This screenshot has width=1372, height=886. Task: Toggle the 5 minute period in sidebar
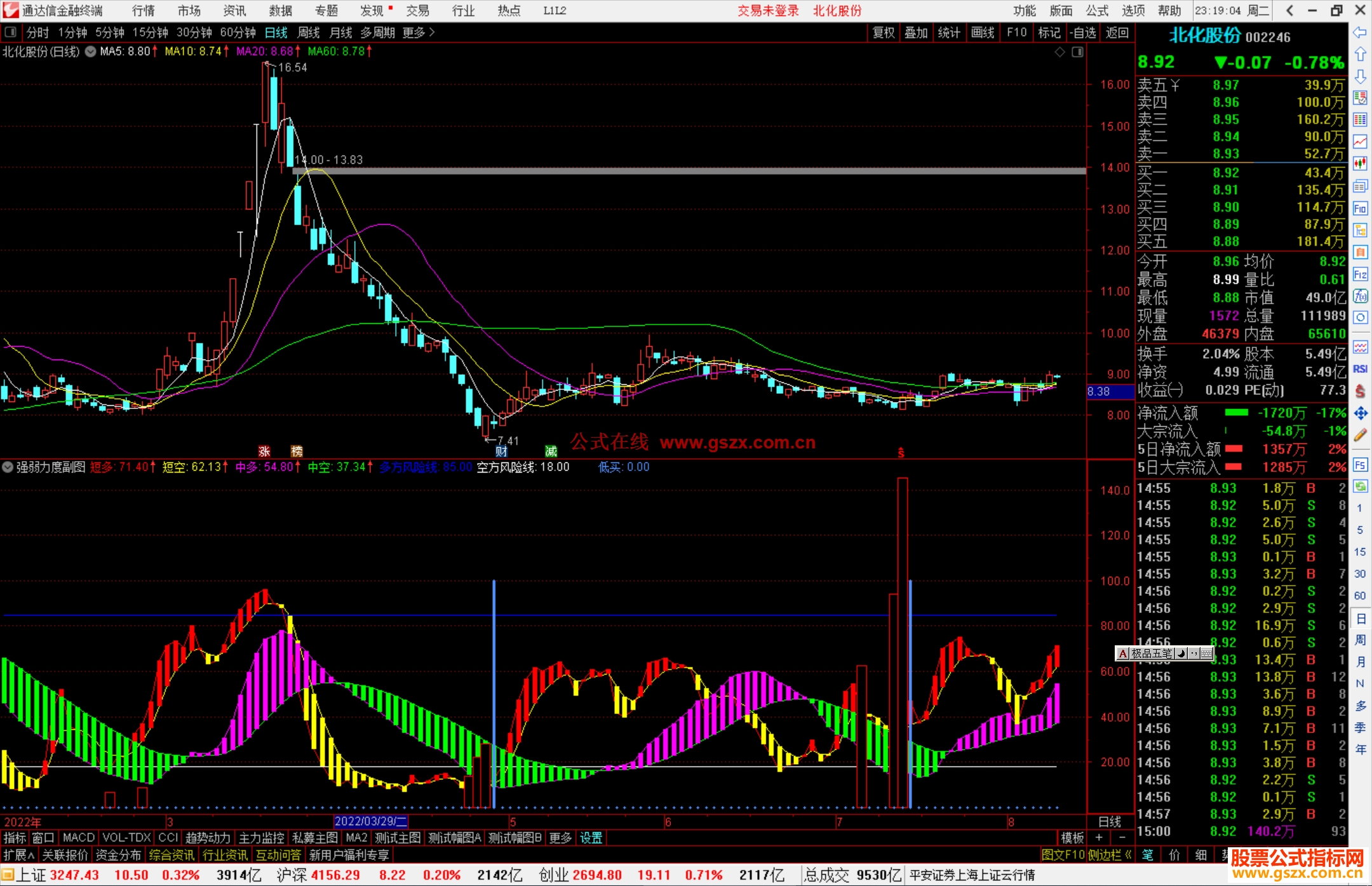click(1359, 530)
